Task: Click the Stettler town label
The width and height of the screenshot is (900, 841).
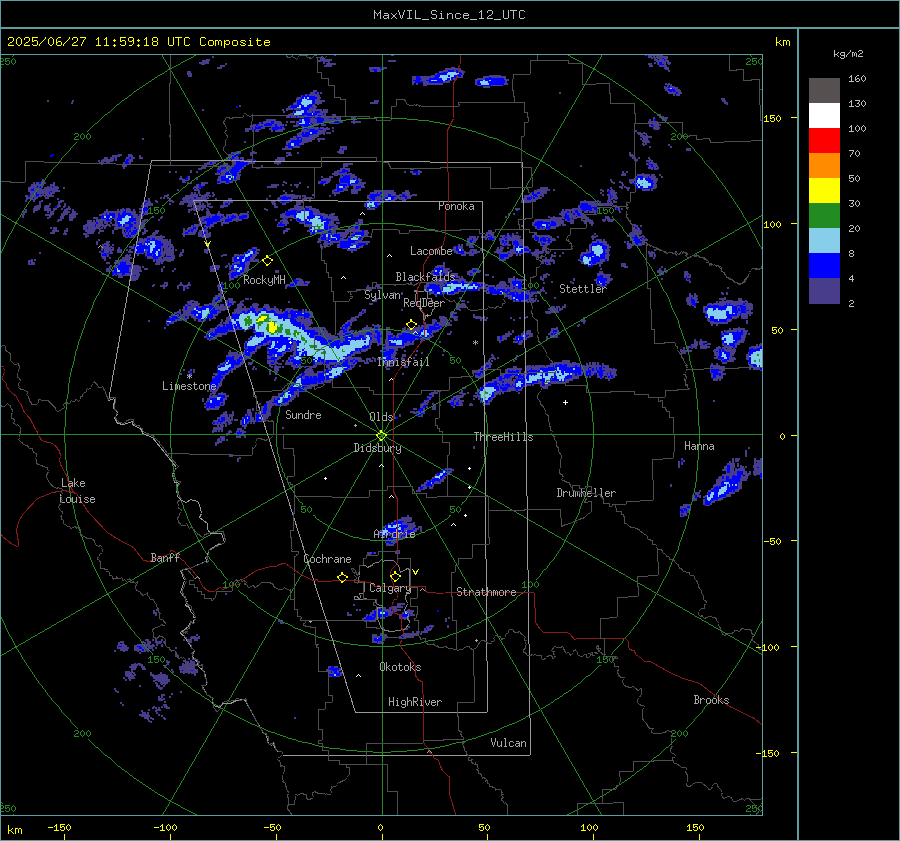Action: point(583,289)
